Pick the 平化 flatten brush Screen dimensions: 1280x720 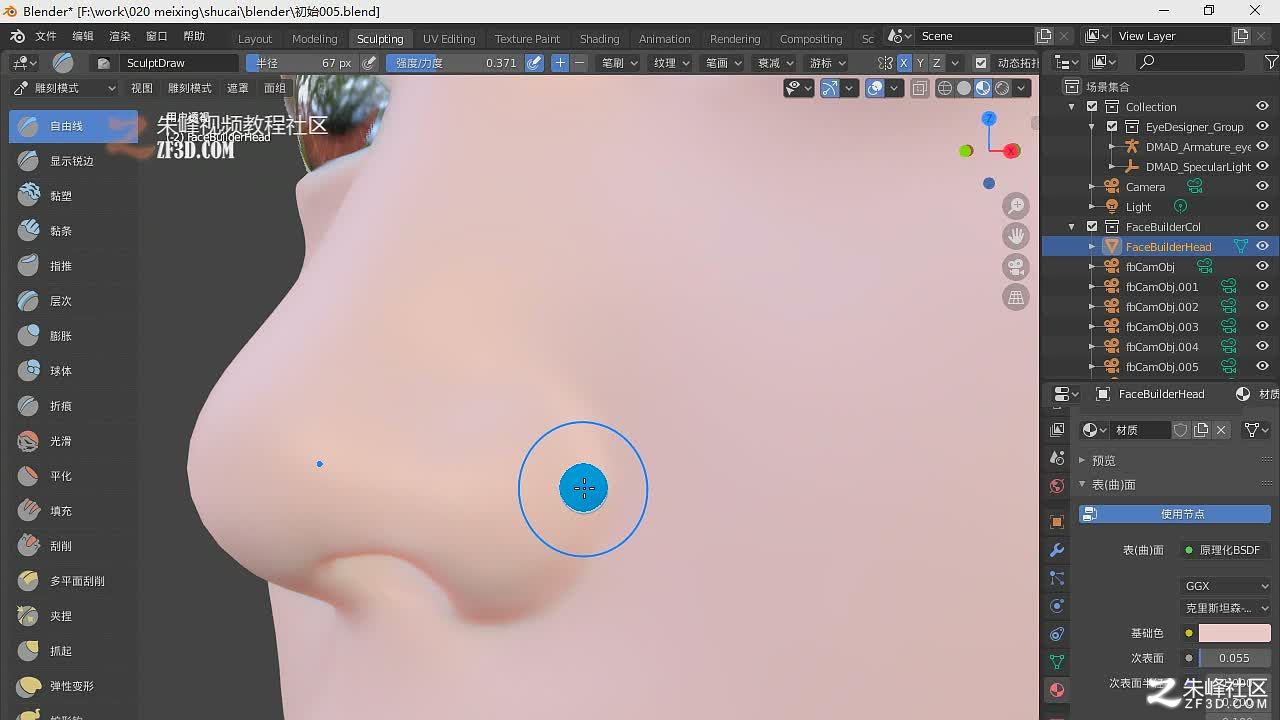pyautogui.click(x=73, y=476)
